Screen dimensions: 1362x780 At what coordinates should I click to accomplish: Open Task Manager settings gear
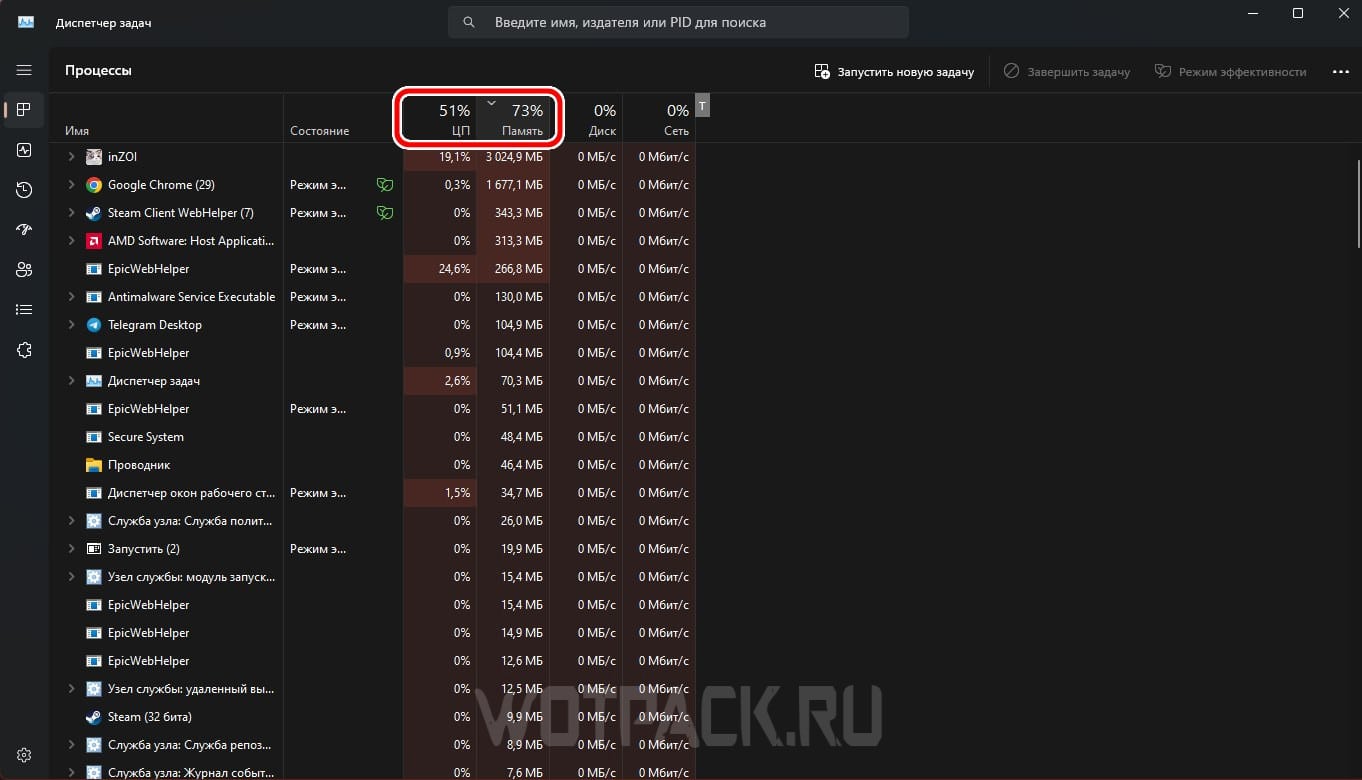coord(24,756)
